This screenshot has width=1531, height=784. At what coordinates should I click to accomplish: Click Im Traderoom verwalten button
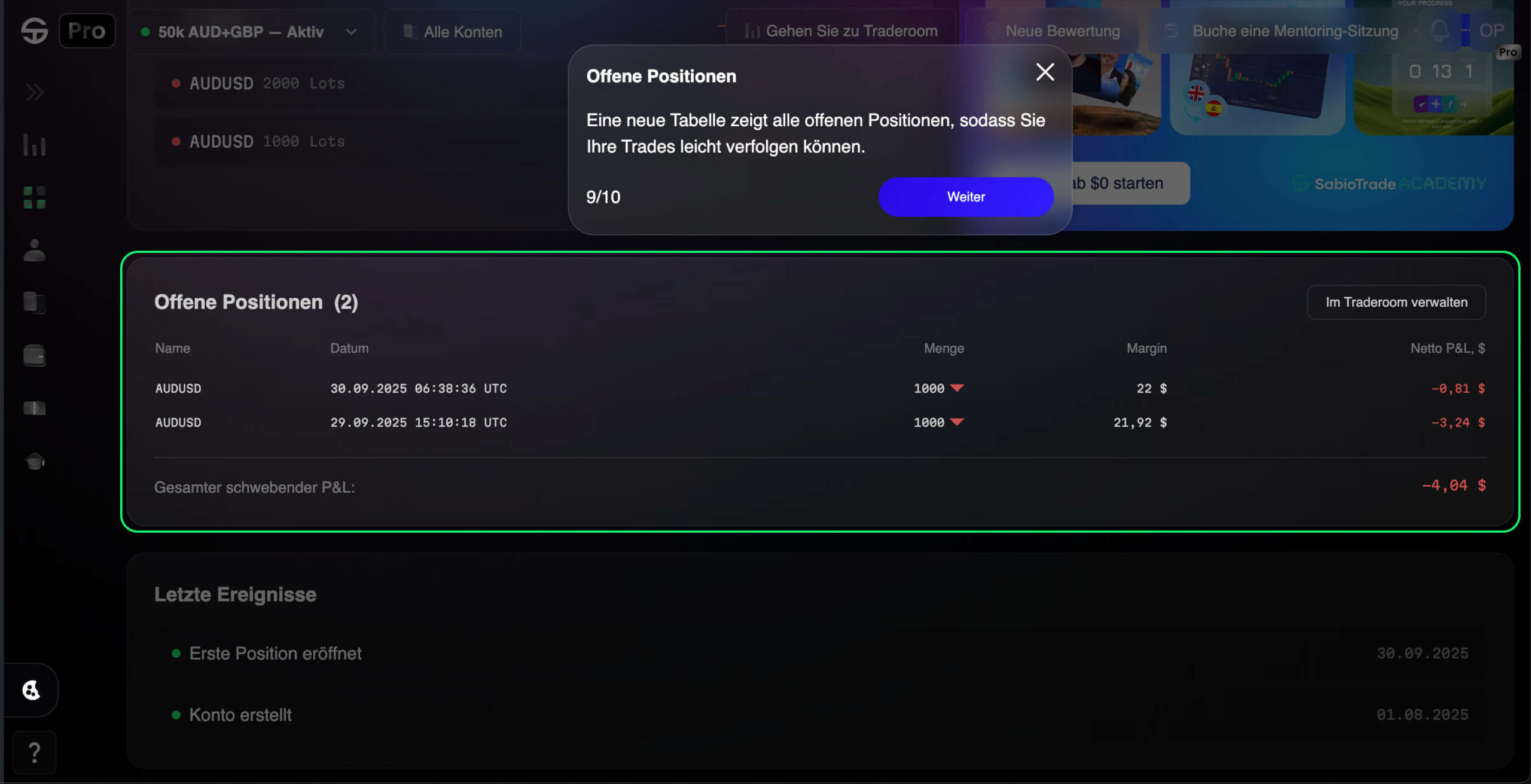(1396, 302)
